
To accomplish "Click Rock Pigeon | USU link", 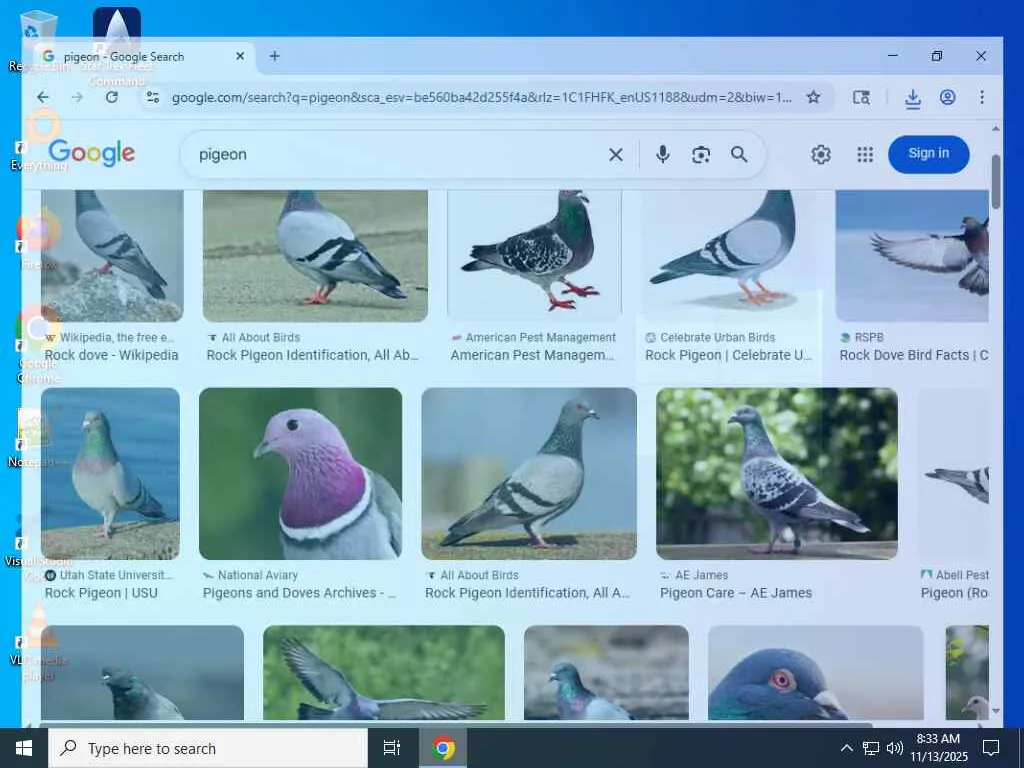I will pos(101,593).
